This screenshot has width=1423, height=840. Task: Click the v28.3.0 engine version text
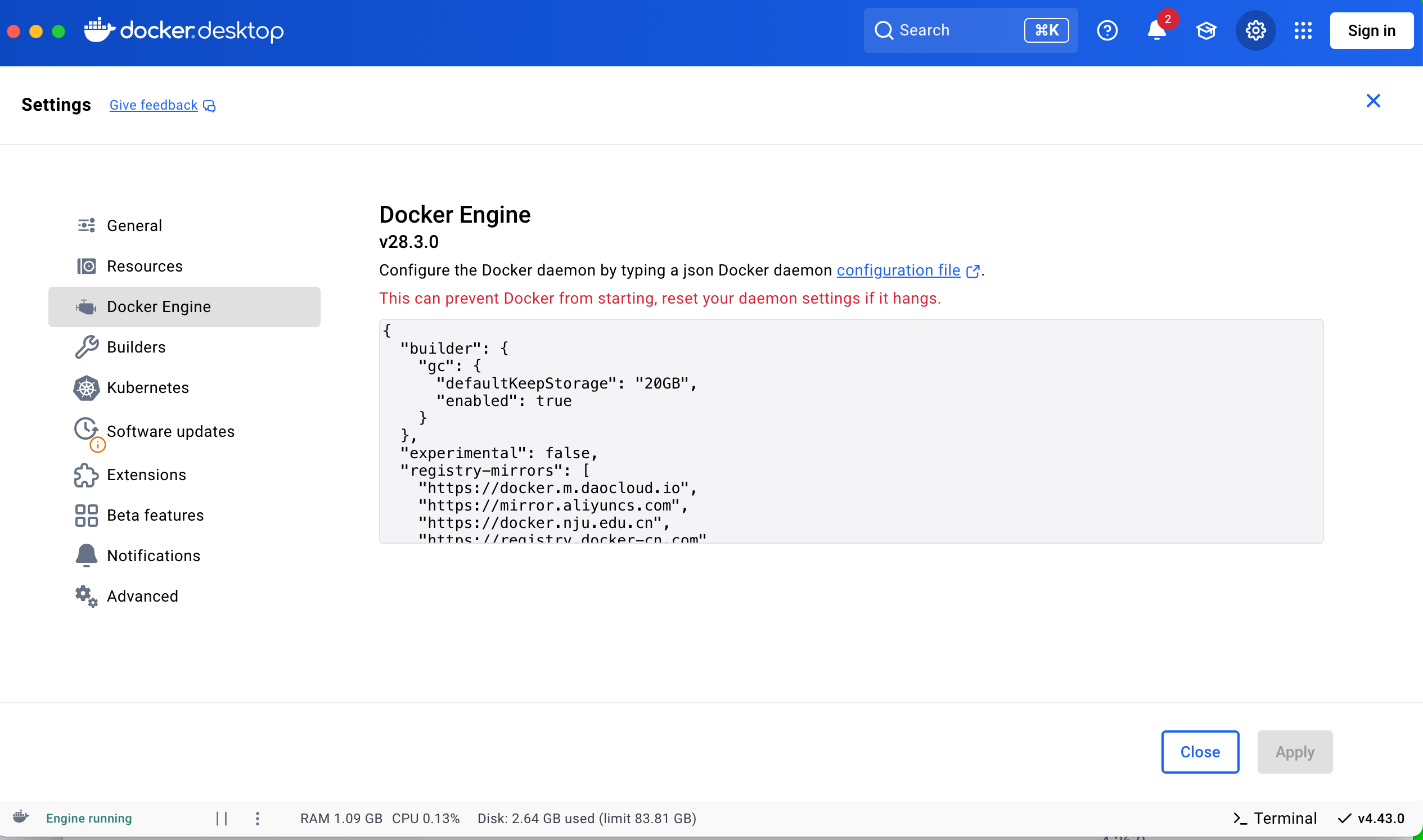[409, 242]
